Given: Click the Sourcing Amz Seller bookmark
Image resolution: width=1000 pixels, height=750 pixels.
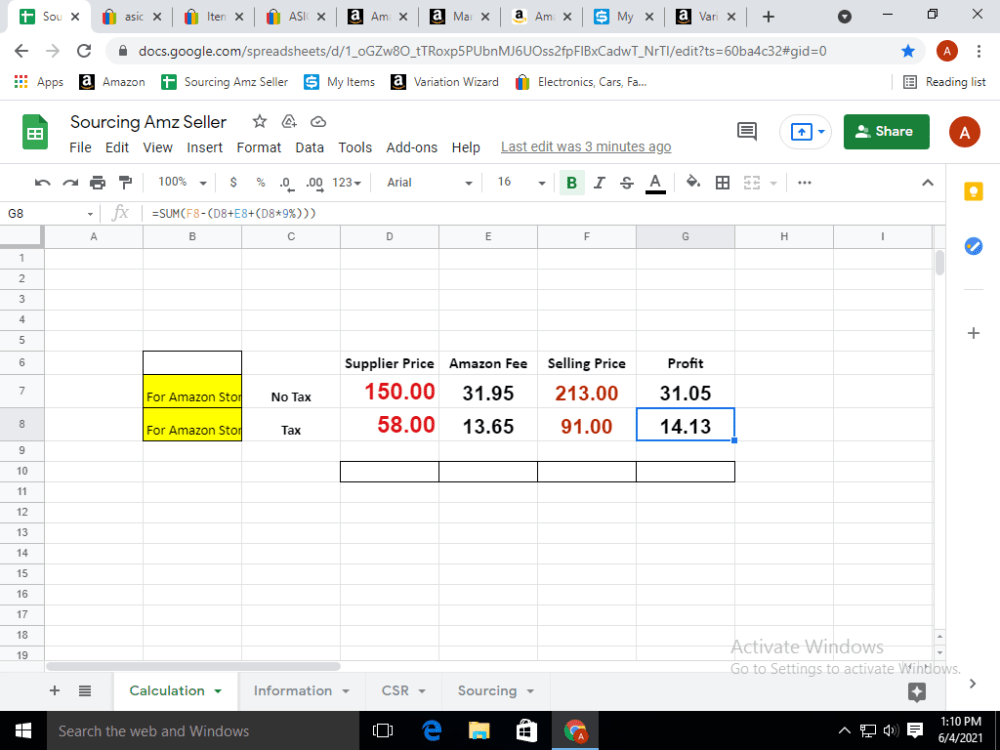Looking at the screenshot, I should 224,82.
